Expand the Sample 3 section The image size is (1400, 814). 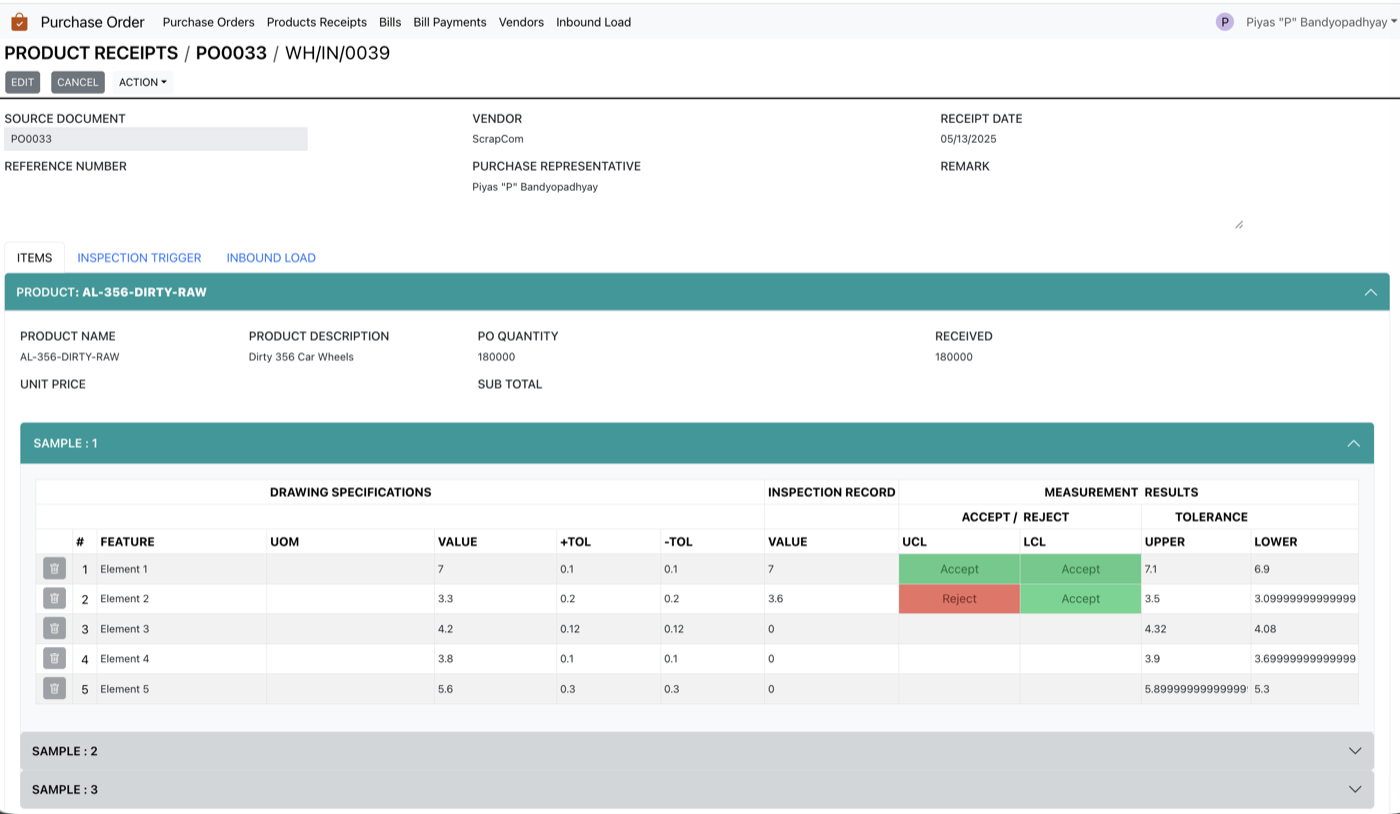point(697,789)
